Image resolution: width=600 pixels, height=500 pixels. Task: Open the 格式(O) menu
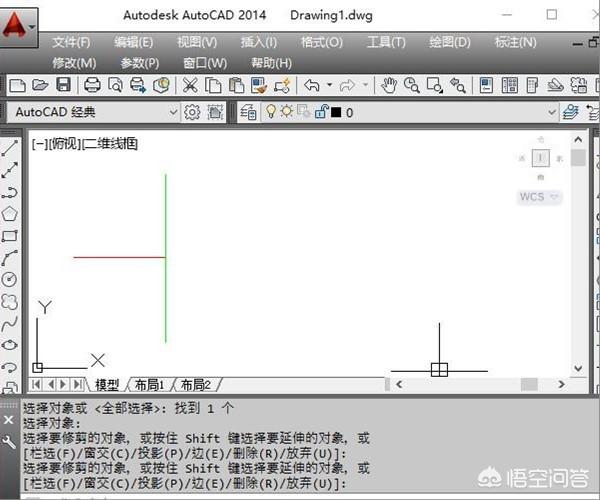322,42
